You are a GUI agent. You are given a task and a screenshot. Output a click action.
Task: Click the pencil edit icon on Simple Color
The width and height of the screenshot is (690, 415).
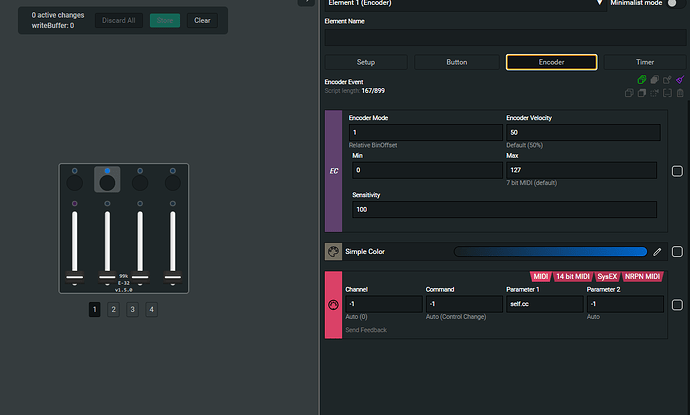point(657,252)
